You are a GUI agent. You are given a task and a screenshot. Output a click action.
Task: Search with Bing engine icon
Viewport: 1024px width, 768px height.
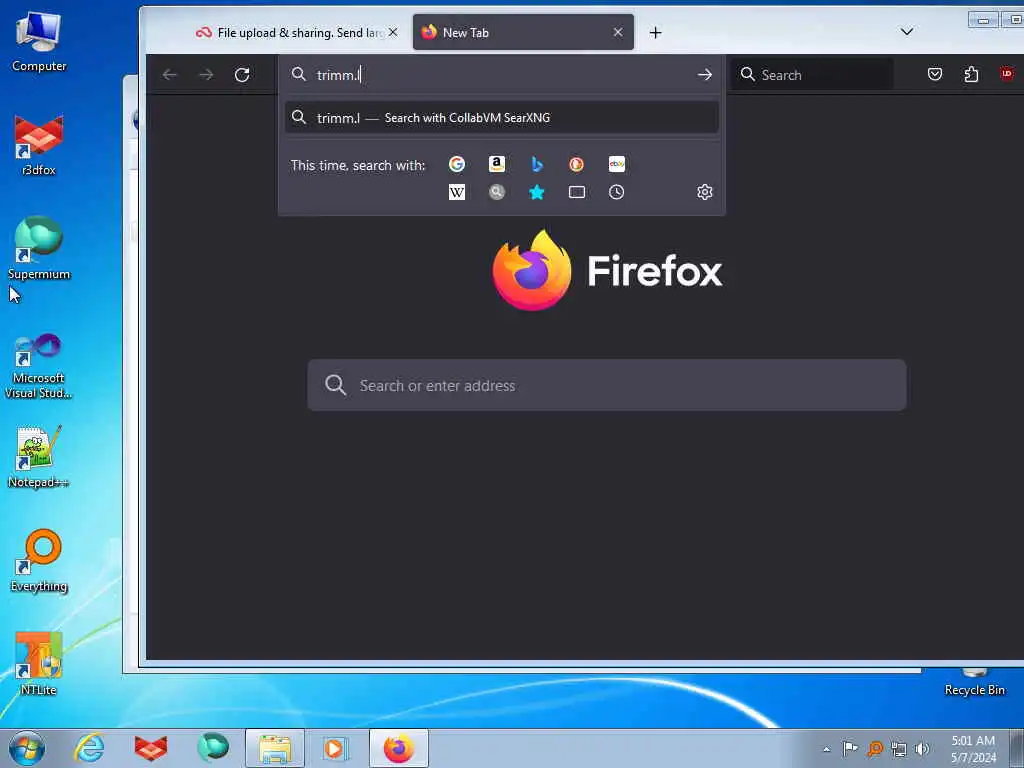[x=537, y=165]
